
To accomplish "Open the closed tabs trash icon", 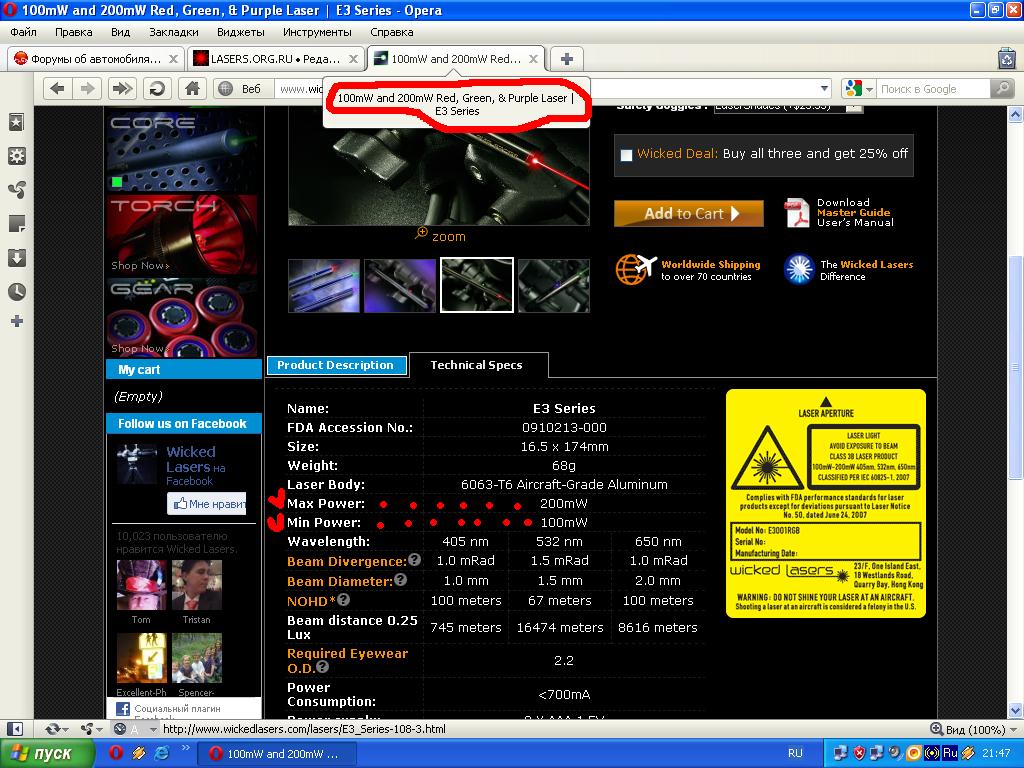I will (1006, 59).
